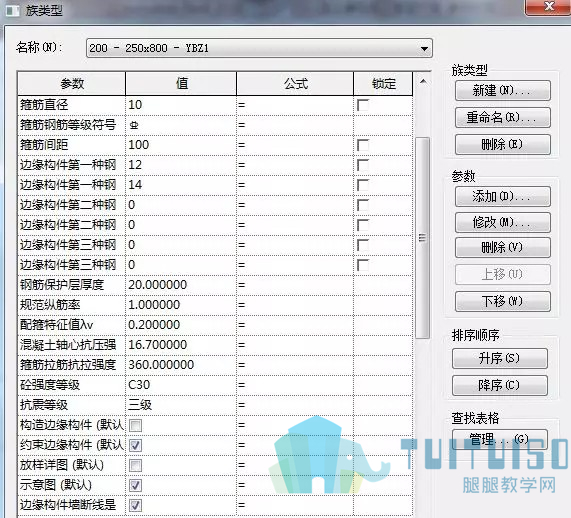Click formula cell for 抗震等级 row

295,405
